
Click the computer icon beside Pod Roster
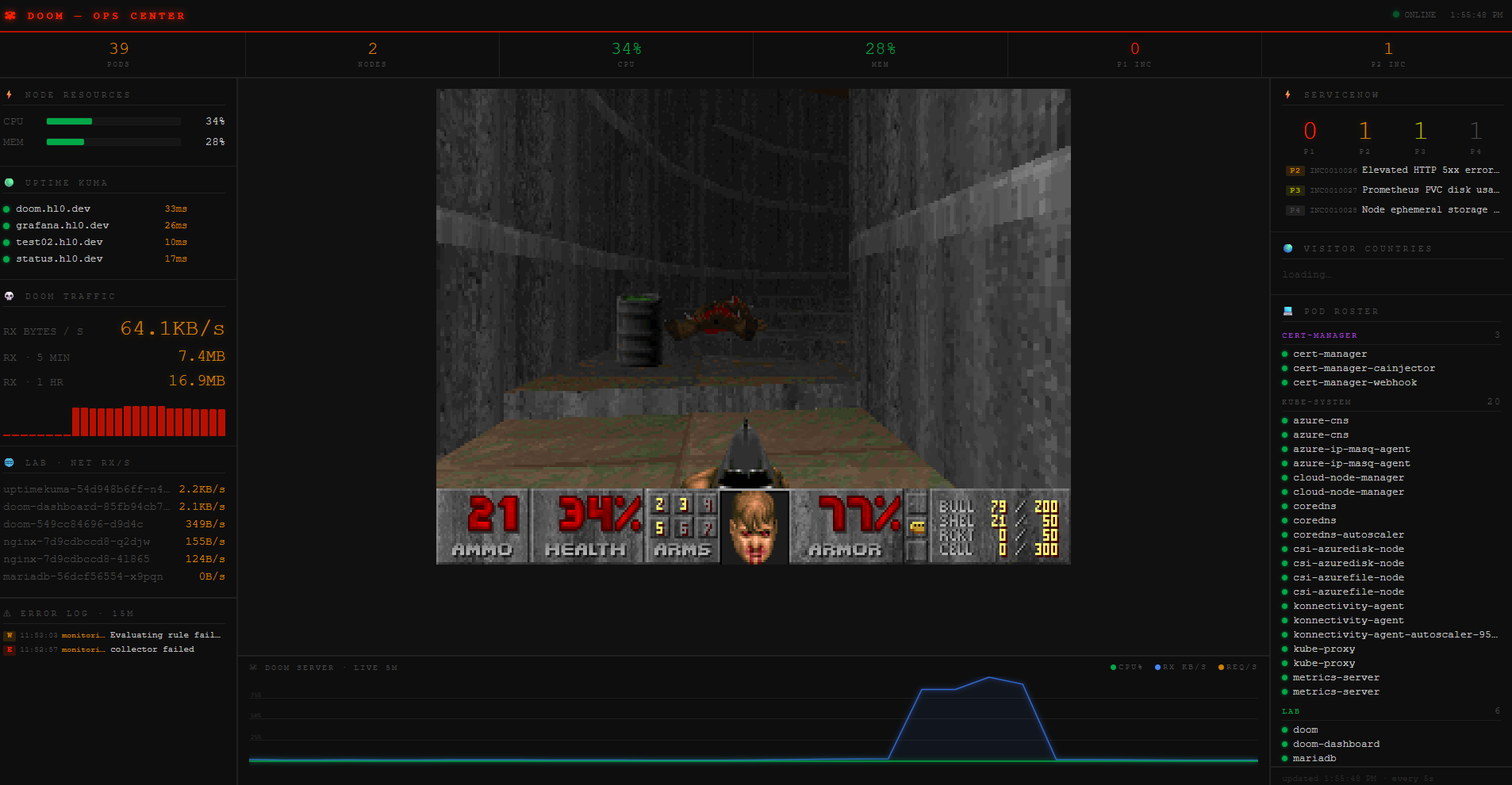(x=1288, y=311)
